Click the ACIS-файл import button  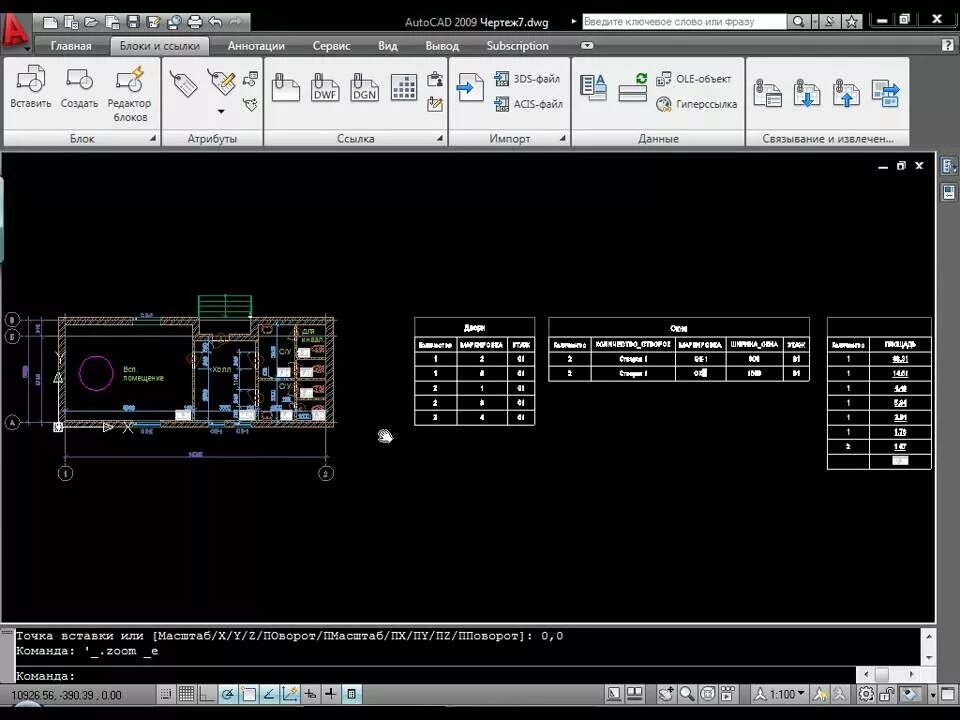[x=528, y=104]
